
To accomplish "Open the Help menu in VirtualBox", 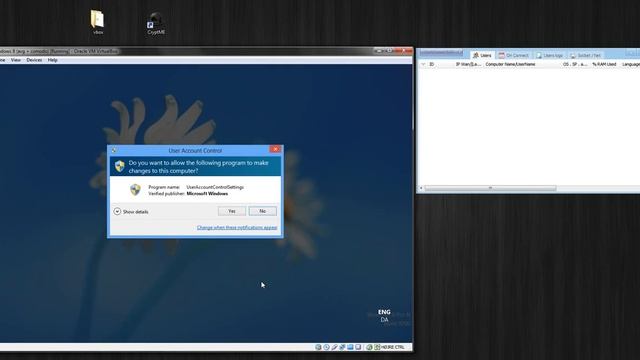I will pos(52,60).
